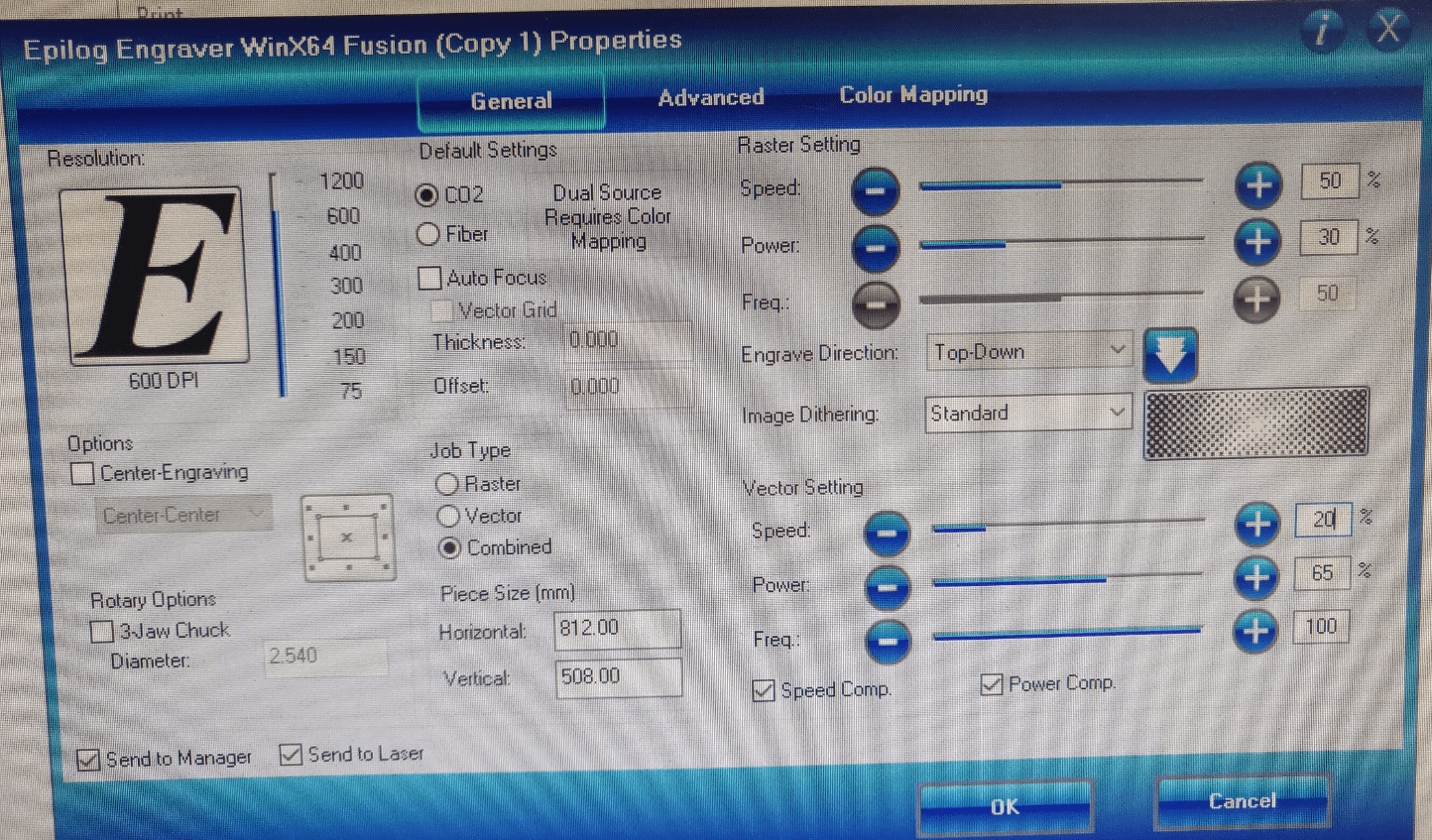Screen dimensions: 1432x840
Task: Click the Vector Freq value field
Action: [1321, 627]
